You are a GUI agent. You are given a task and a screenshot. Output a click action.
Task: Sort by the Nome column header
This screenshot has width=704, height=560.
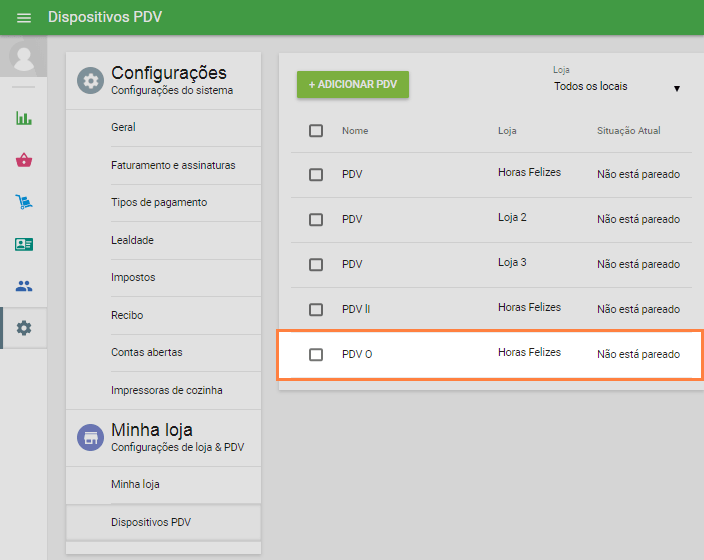click(x=355, y=131)
